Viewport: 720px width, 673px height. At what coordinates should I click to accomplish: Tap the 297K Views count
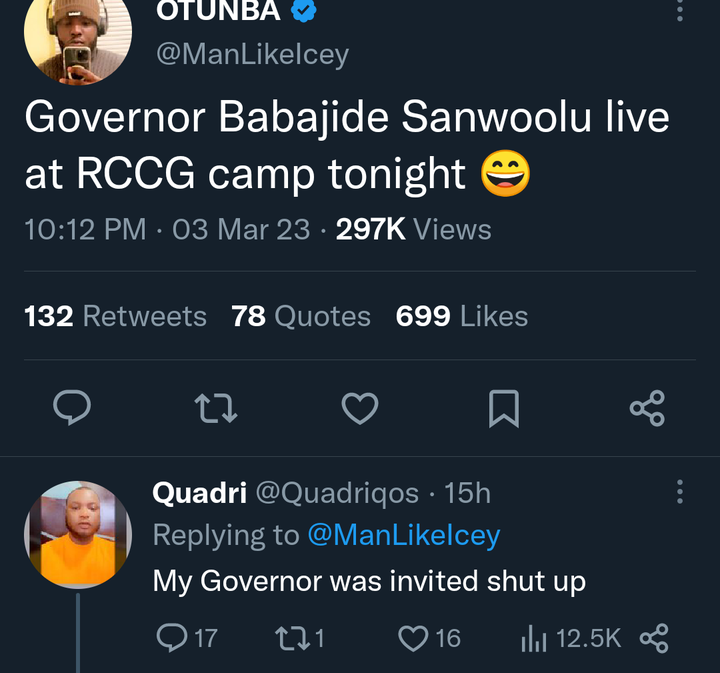[x=413, y=230]
